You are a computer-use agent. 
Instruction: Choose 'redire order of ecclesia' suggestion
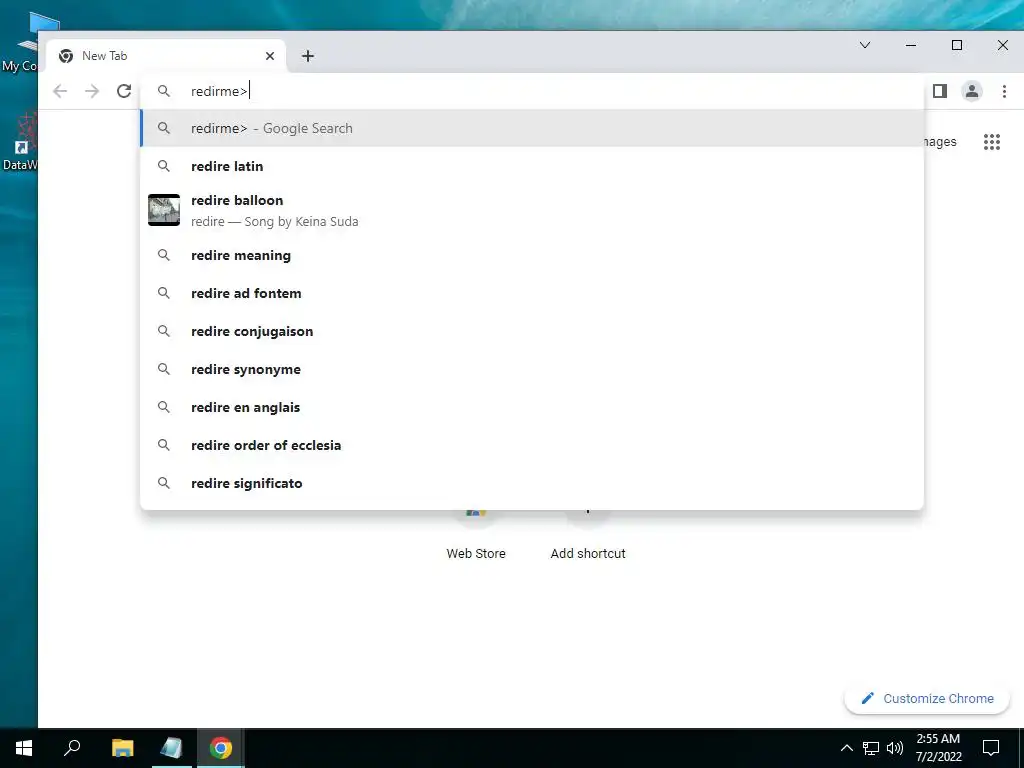(x=532, y=445)
